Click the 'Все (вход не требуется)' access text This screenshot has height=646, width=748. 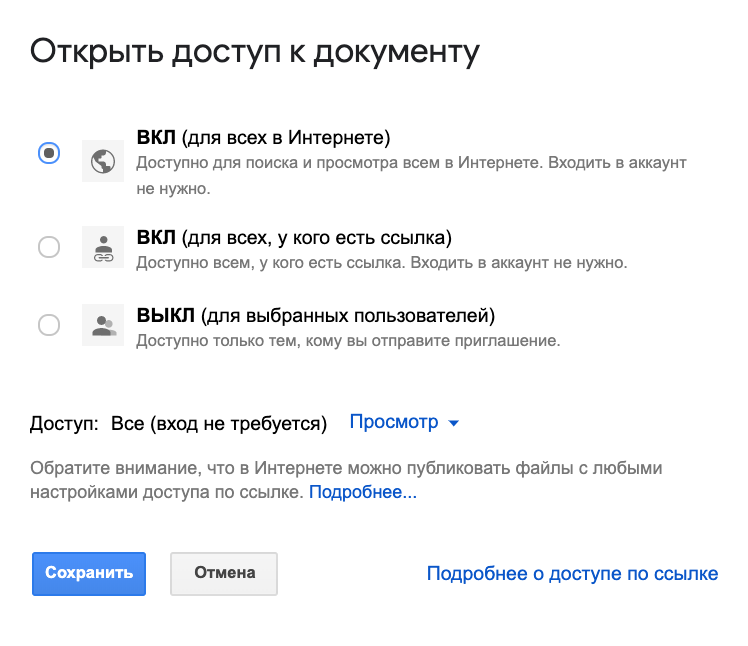pos(219,424)
